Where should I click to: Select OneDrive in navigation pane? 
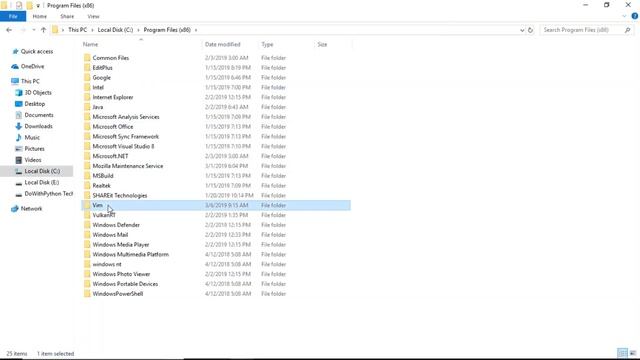click(32, 66)
